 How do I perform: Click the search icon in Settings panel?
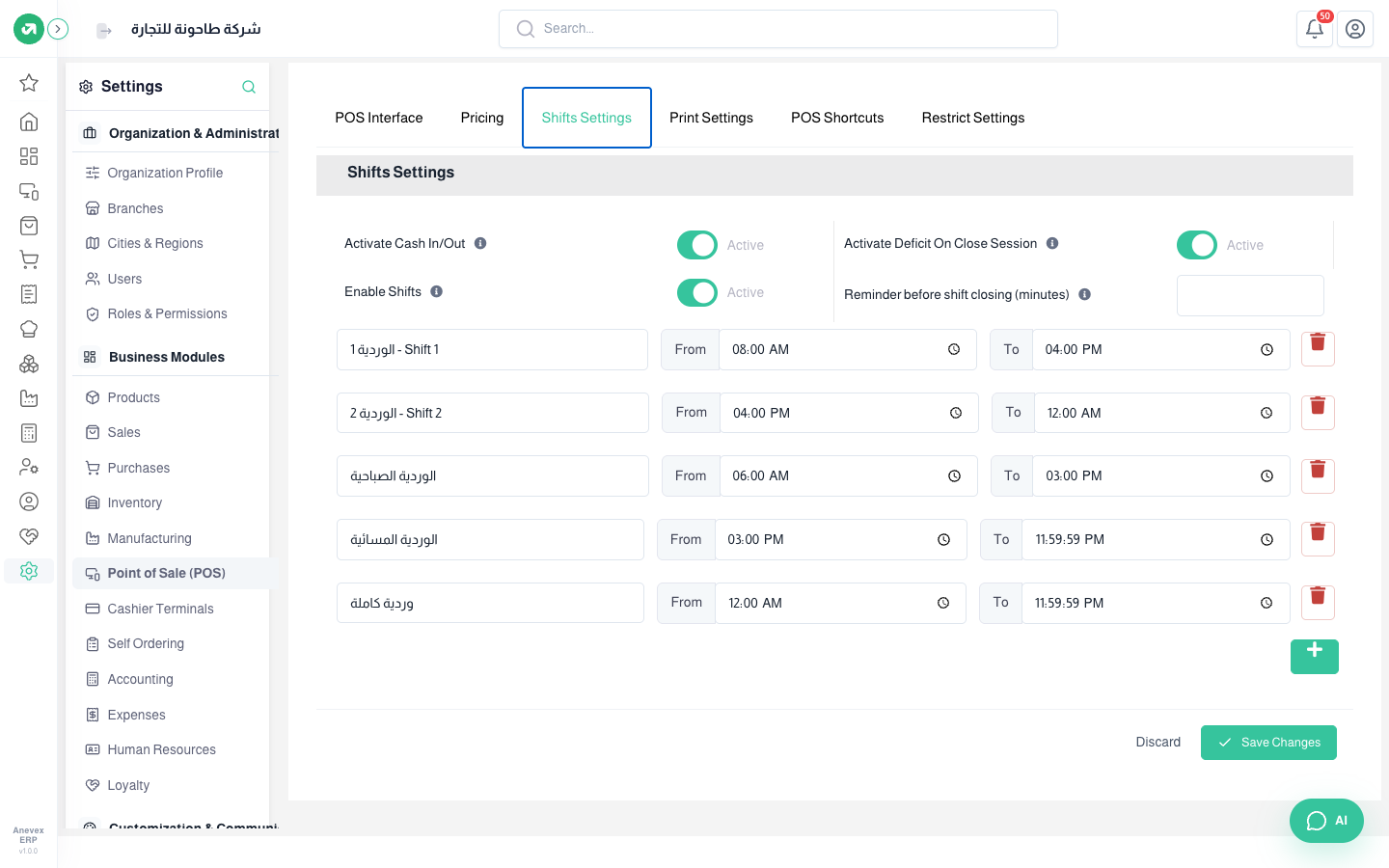tap(249, 87)
